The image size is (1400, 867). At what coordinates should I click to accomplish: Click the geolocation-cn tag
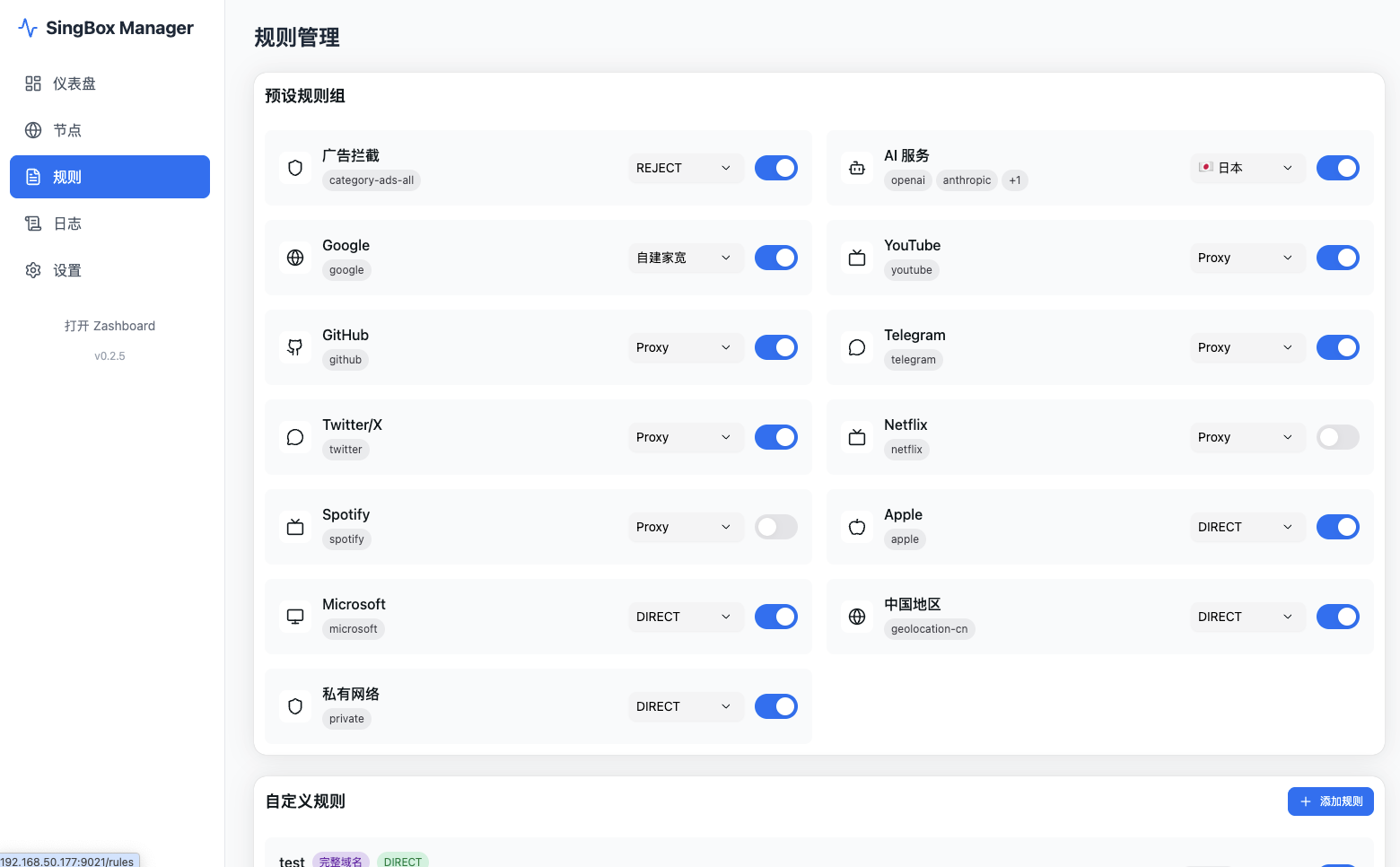tap(930, 629)
